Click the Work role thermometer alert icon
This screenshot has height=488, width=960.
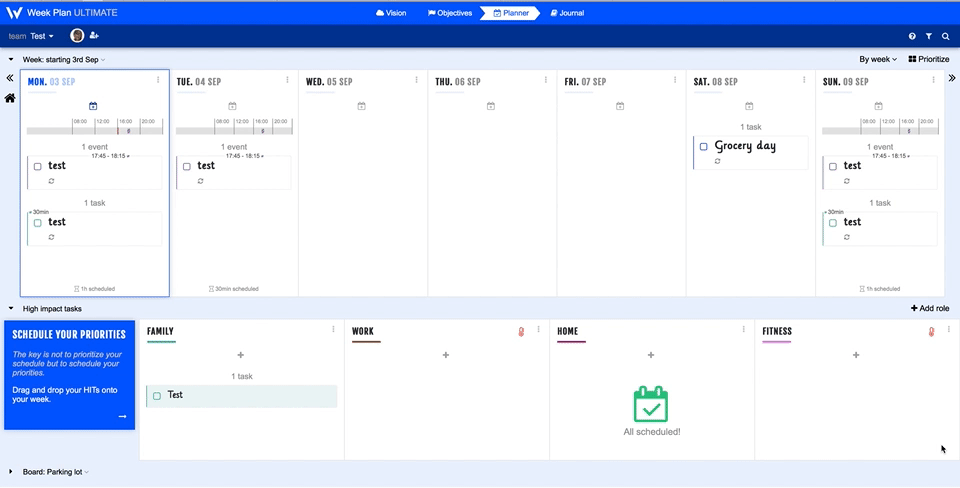click(x=522, y=332)
